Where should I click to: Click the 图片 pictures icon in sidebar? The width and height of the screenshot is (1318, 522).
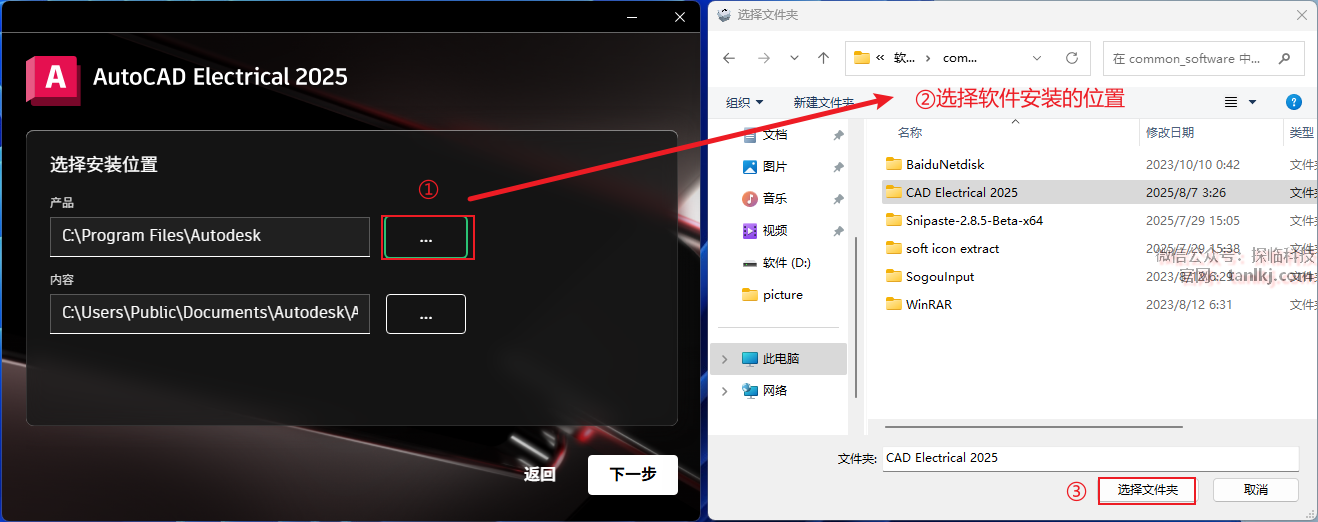[750, 166]
